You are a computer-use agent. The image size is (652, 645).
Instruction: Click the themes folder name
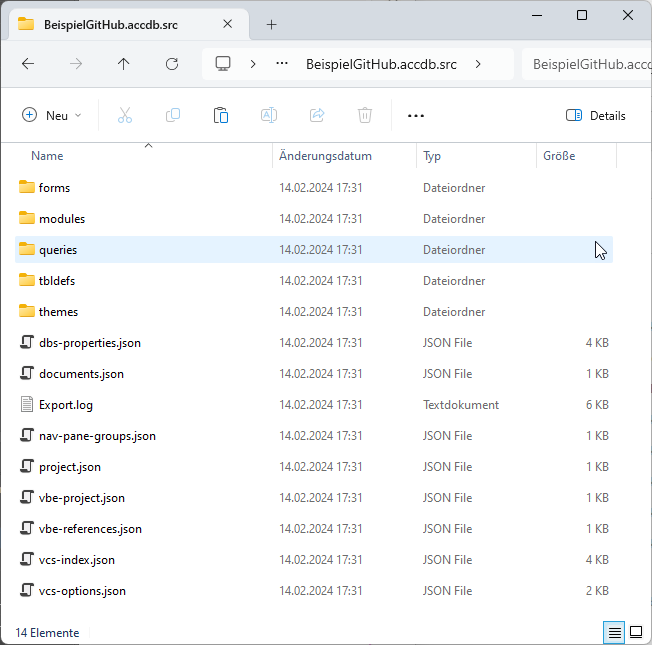[58, 312]
